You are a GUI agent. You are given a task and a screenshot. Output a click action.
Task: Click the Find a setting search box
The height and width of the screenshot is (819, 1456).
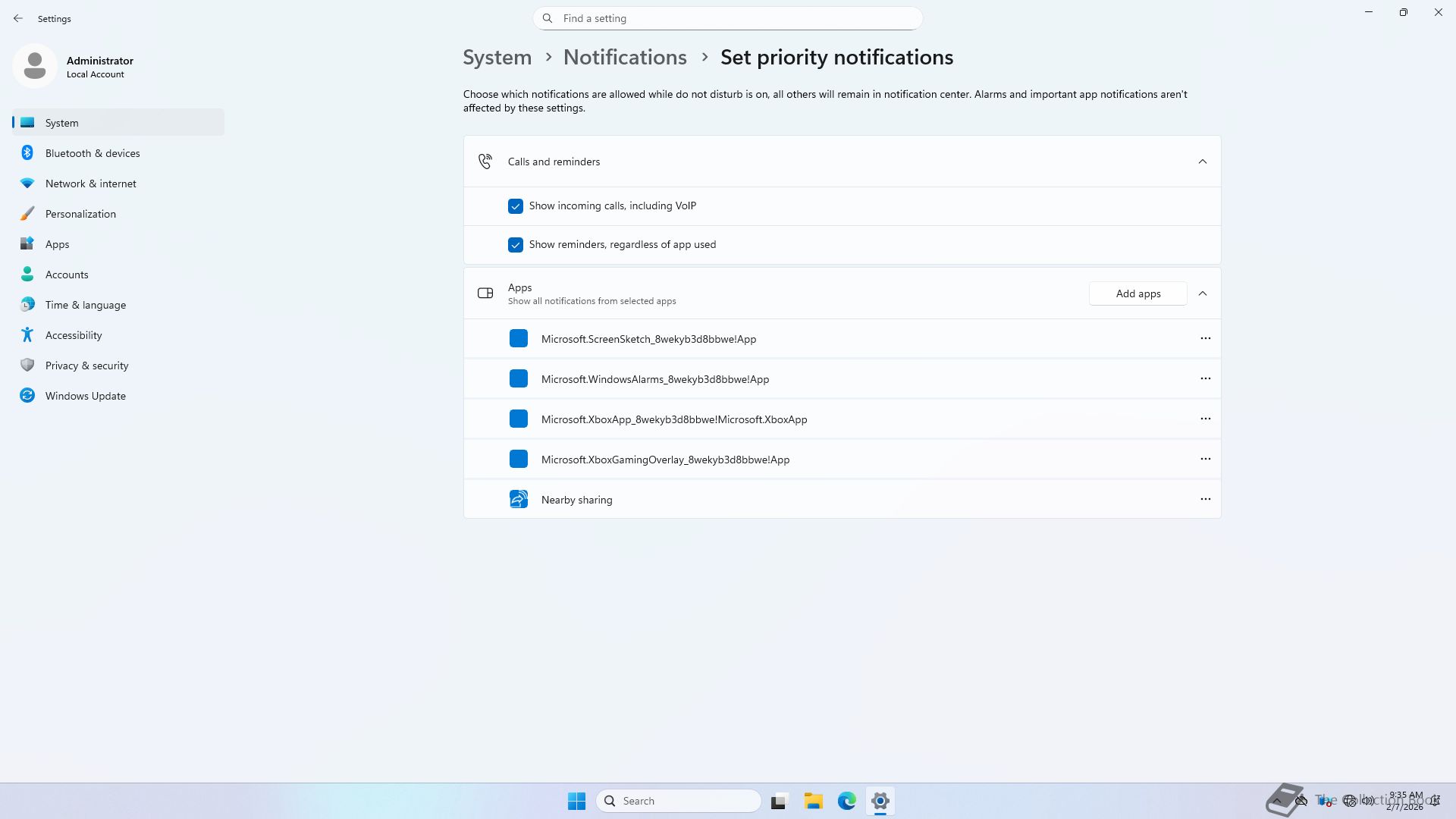coord(728,18)
